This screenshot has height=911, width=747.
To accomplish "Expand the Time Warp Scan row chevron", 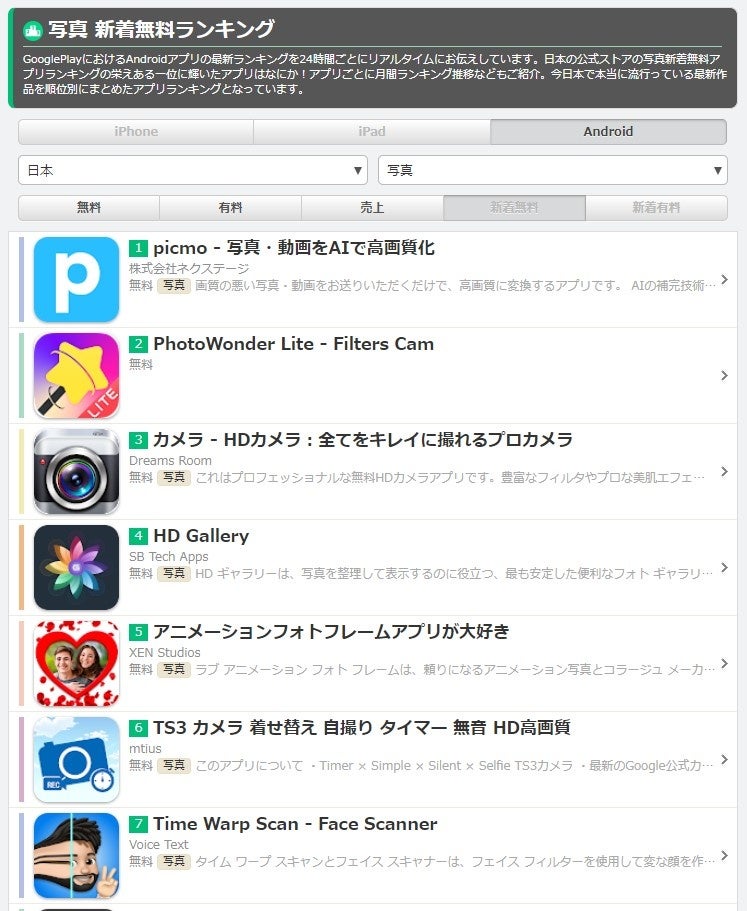I will click(724, 855).
